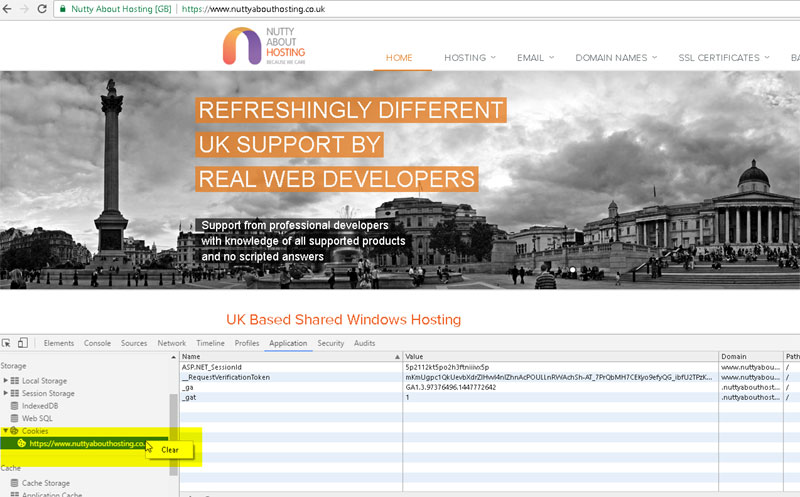Open Cache Storage in sidebar

[x=44, y=483]
